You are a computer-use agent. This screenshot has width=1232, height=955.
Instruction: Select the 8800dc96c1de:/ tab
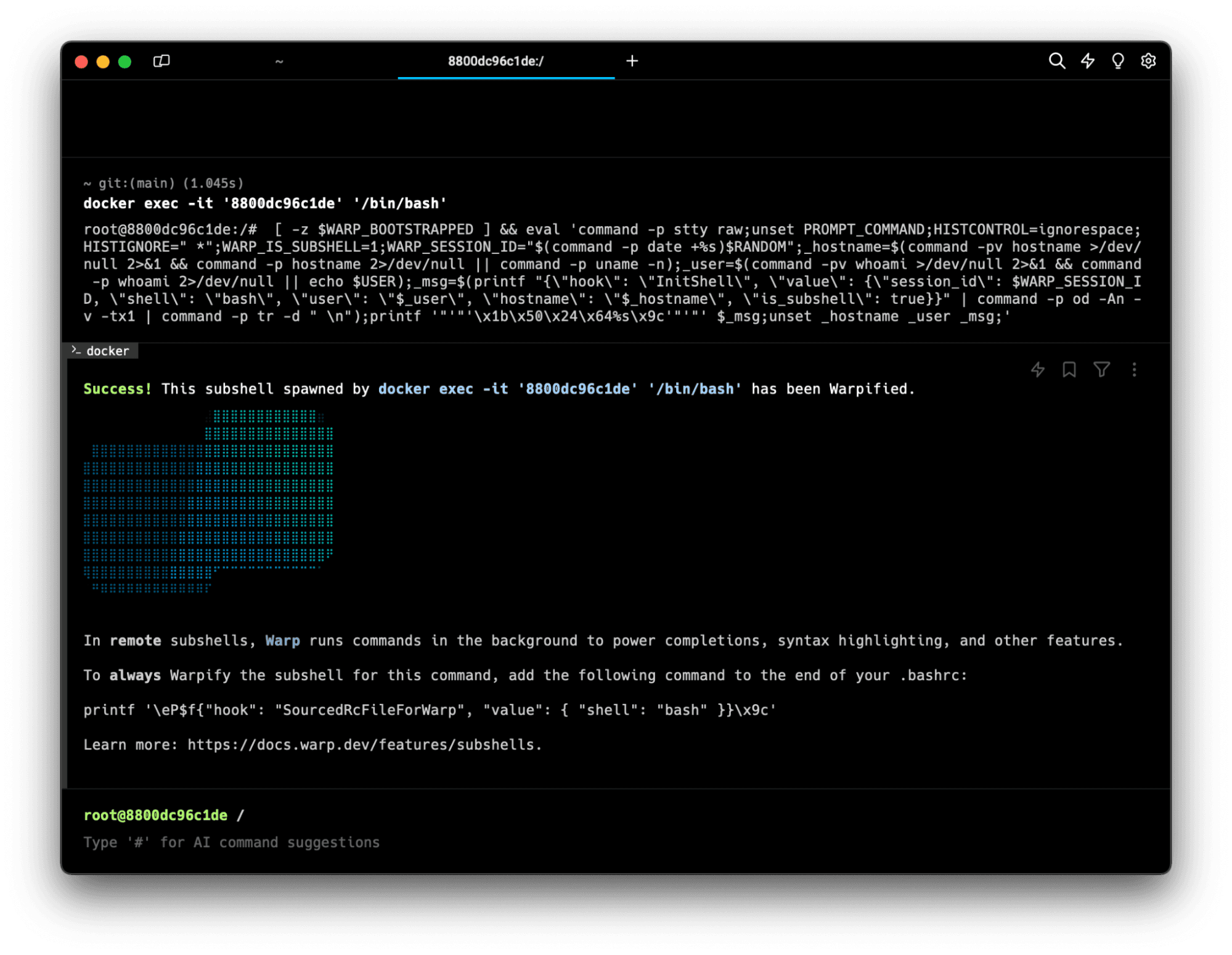click(496, 61)
